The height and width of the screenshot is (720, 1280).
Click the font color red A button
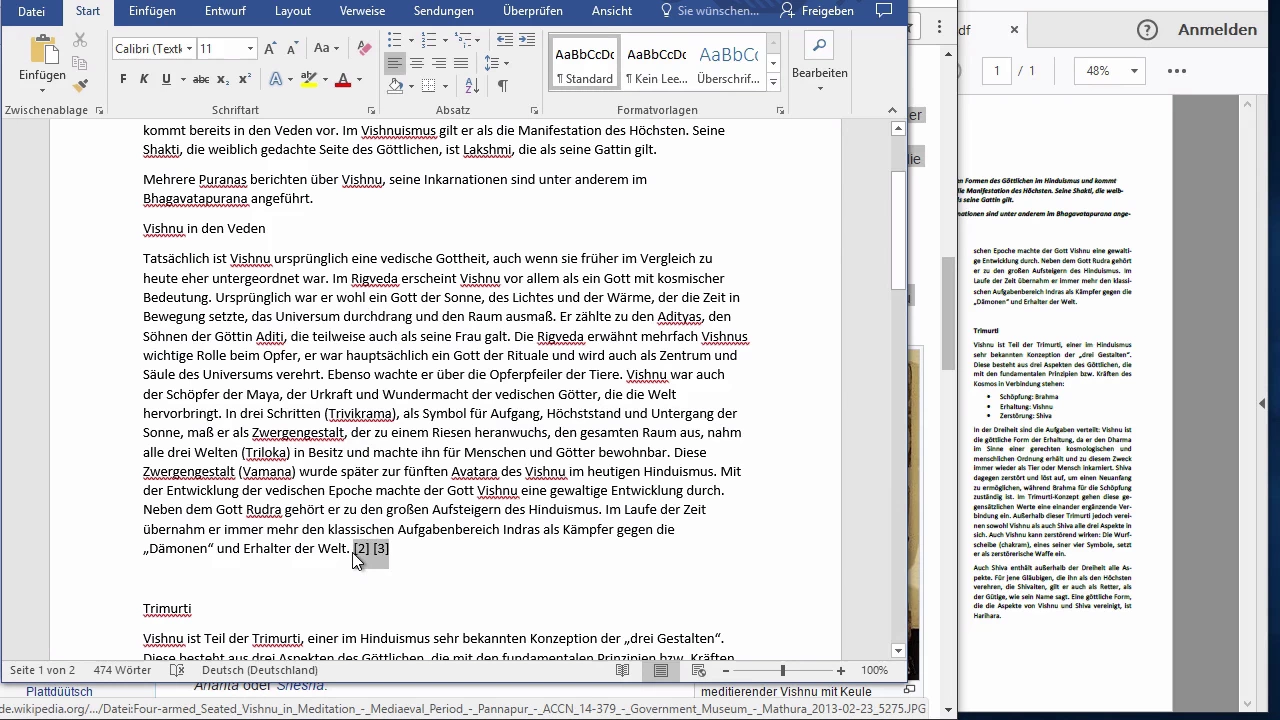click(x=343, y=79)
